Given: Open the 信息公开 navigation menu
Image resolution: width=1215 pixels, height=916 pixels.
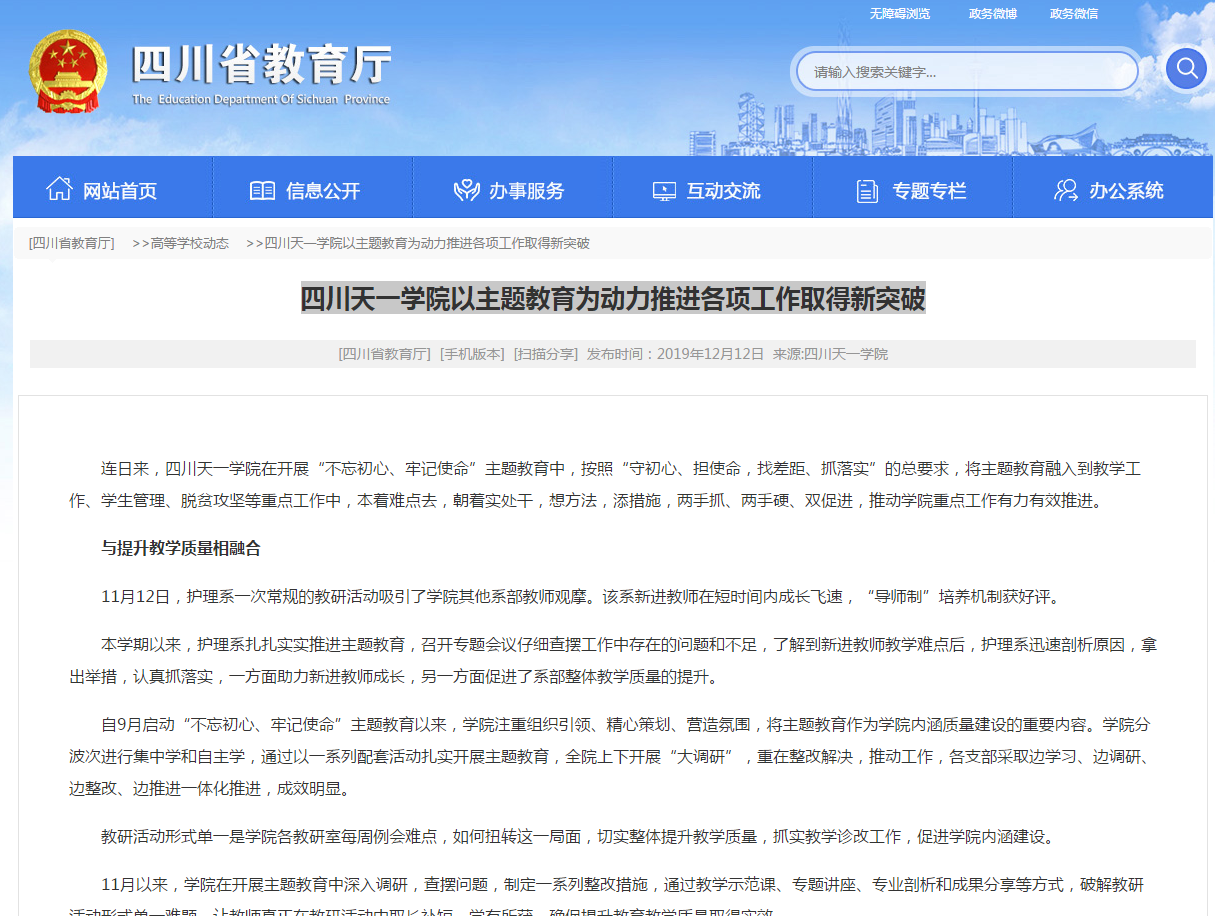Looking at the screenshot, I should [322, 191].
